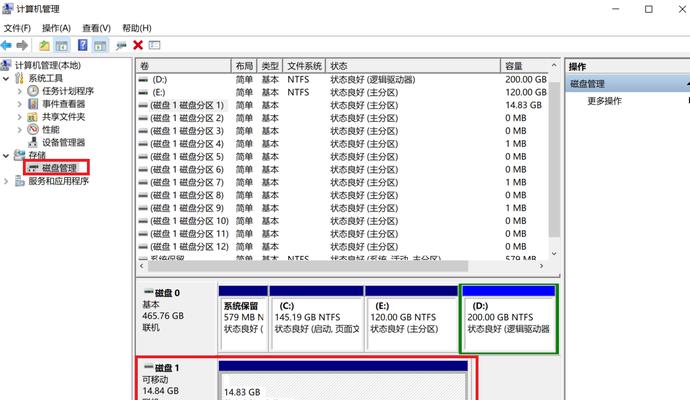Open 事件查看器 tree item
This screenshot has width=690, height=400.
click(x=63, y=104)
